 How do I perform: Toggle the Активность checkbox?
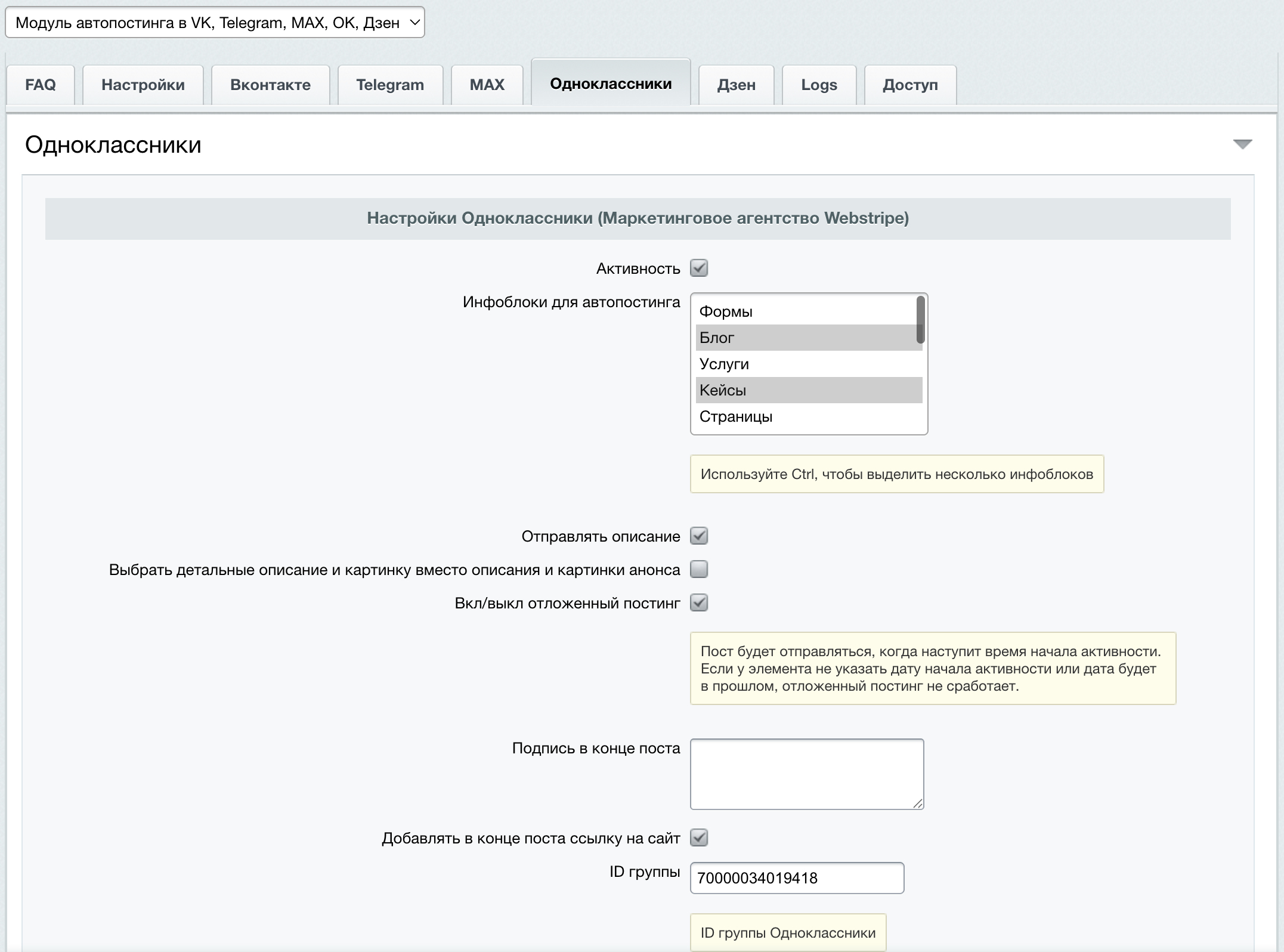coord(699,268)
